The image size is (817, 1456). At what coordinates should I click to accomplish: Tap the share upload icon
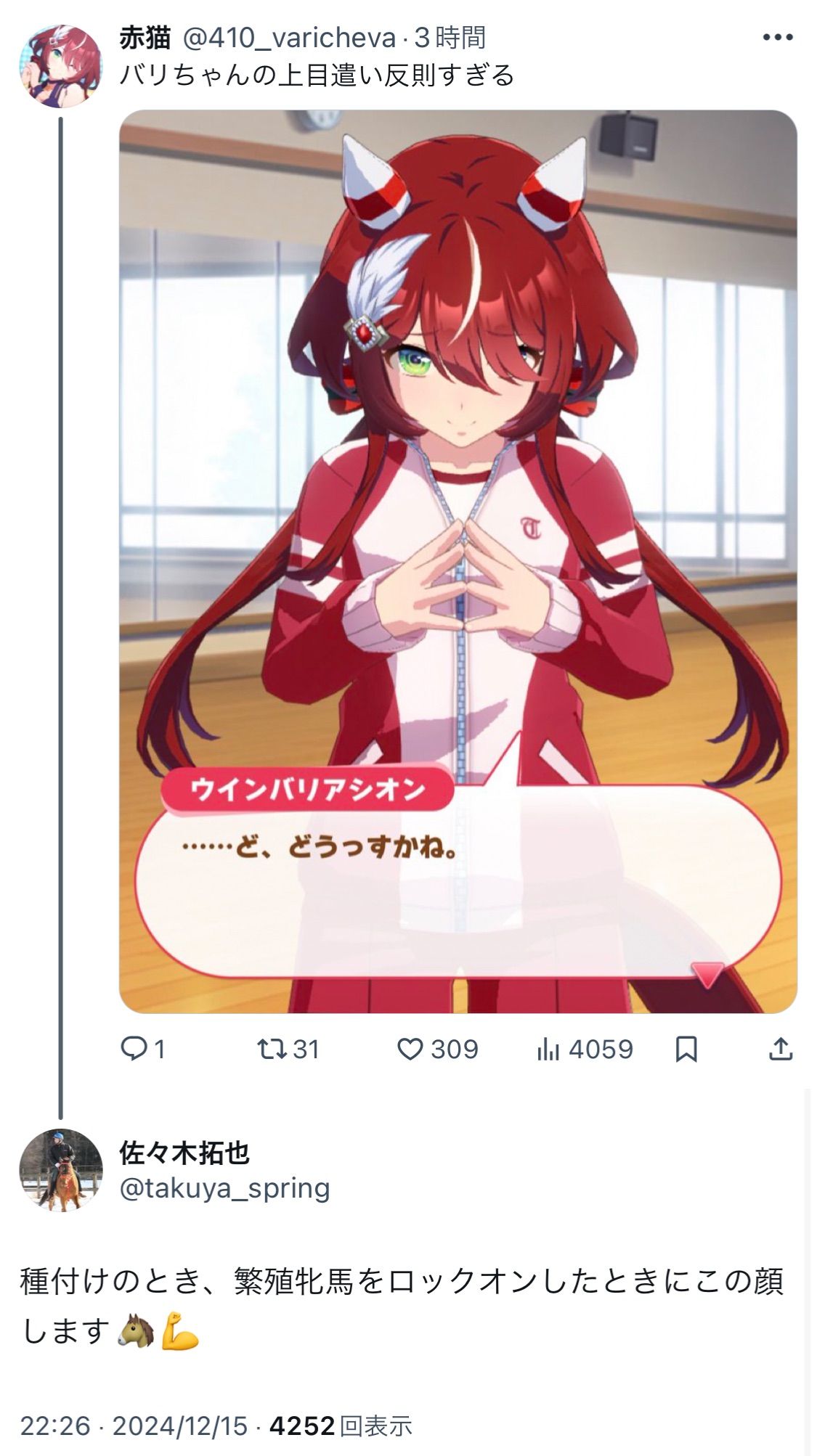tap(781, 1049)
